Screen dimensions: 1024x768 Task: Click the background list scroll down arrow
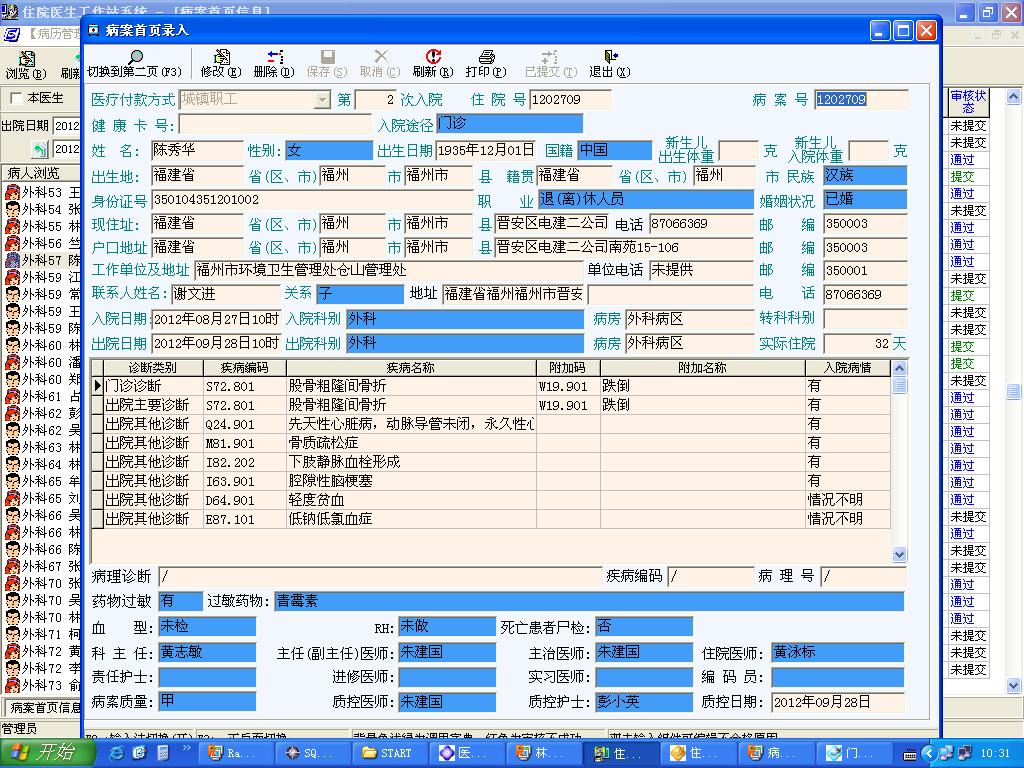pyautogui.click(x=1013, y=685)
